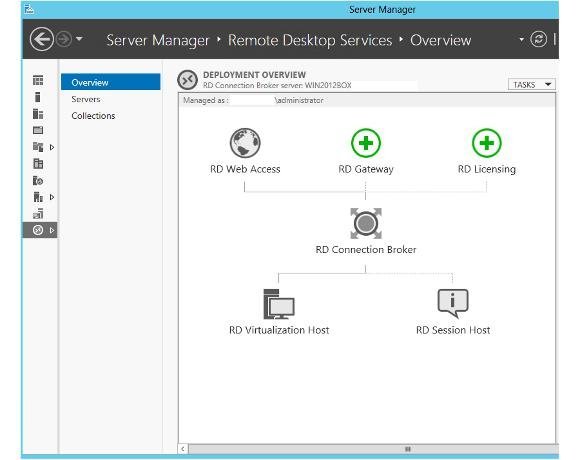
Task: Go back with the back arrow button
Action: click(41, 39)
